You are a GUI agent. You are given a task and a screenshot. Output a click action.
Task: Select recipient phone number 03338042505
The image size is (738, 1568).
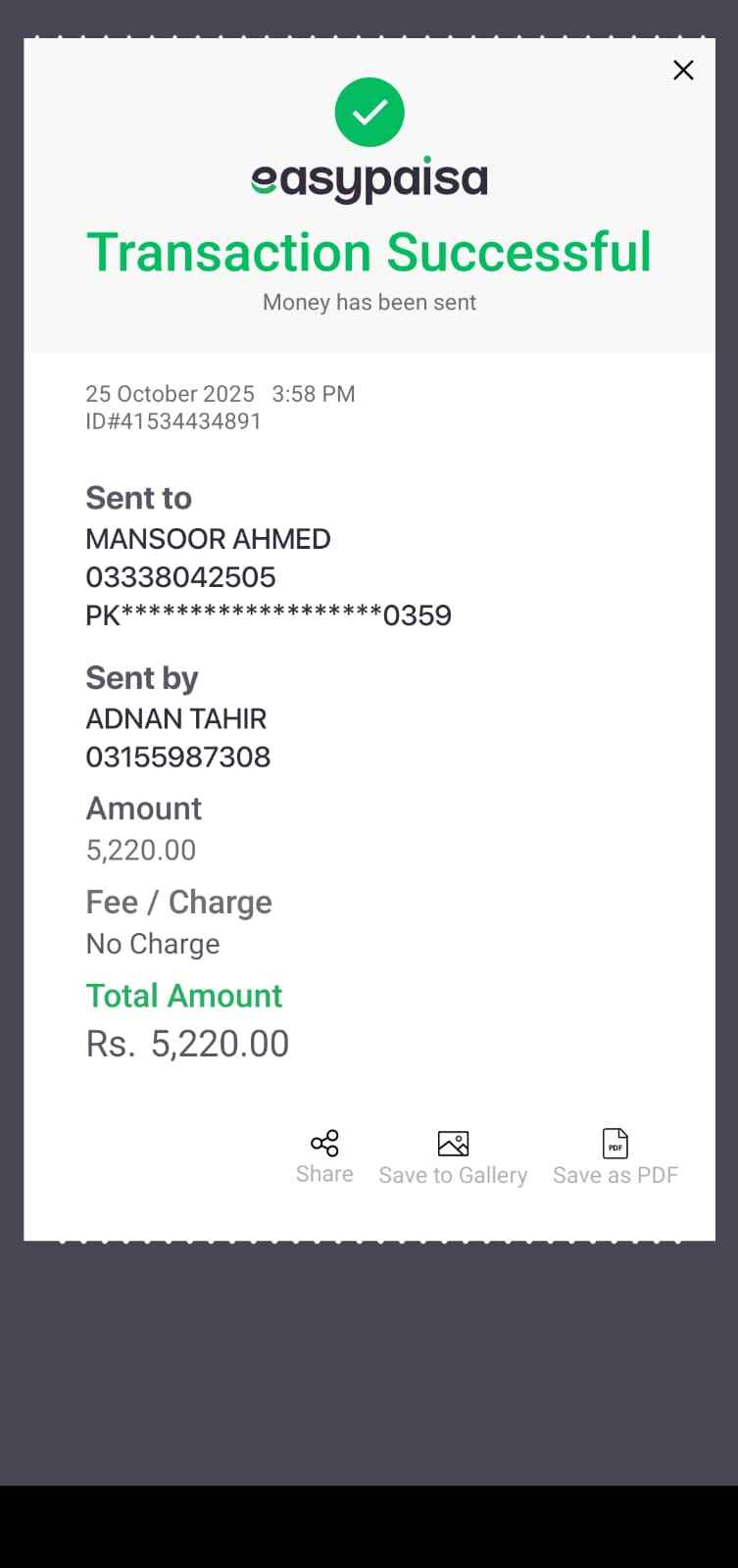coord(180,577)
